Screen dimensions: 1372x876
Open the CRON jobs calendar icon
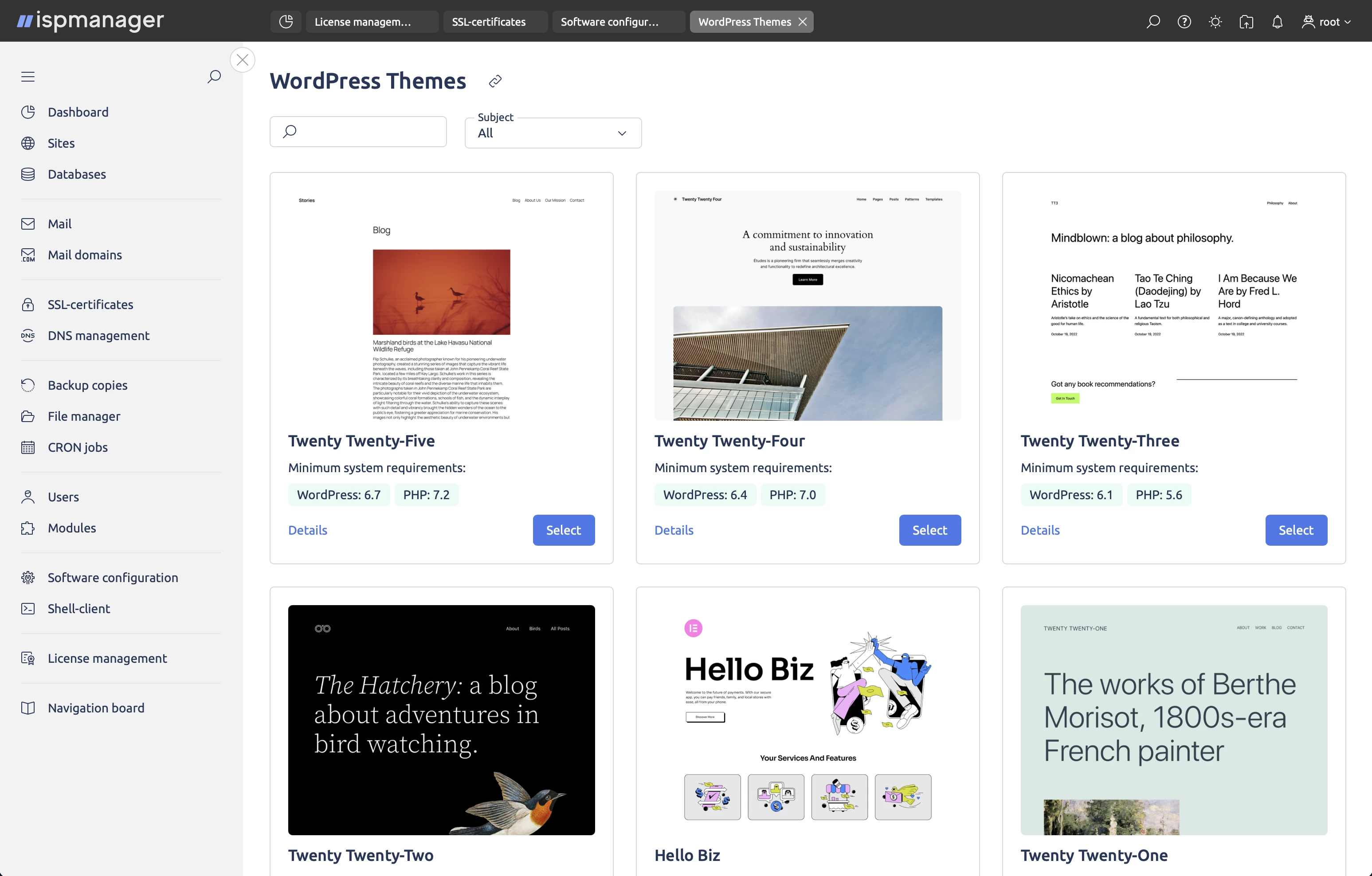[x=28, y=447]
